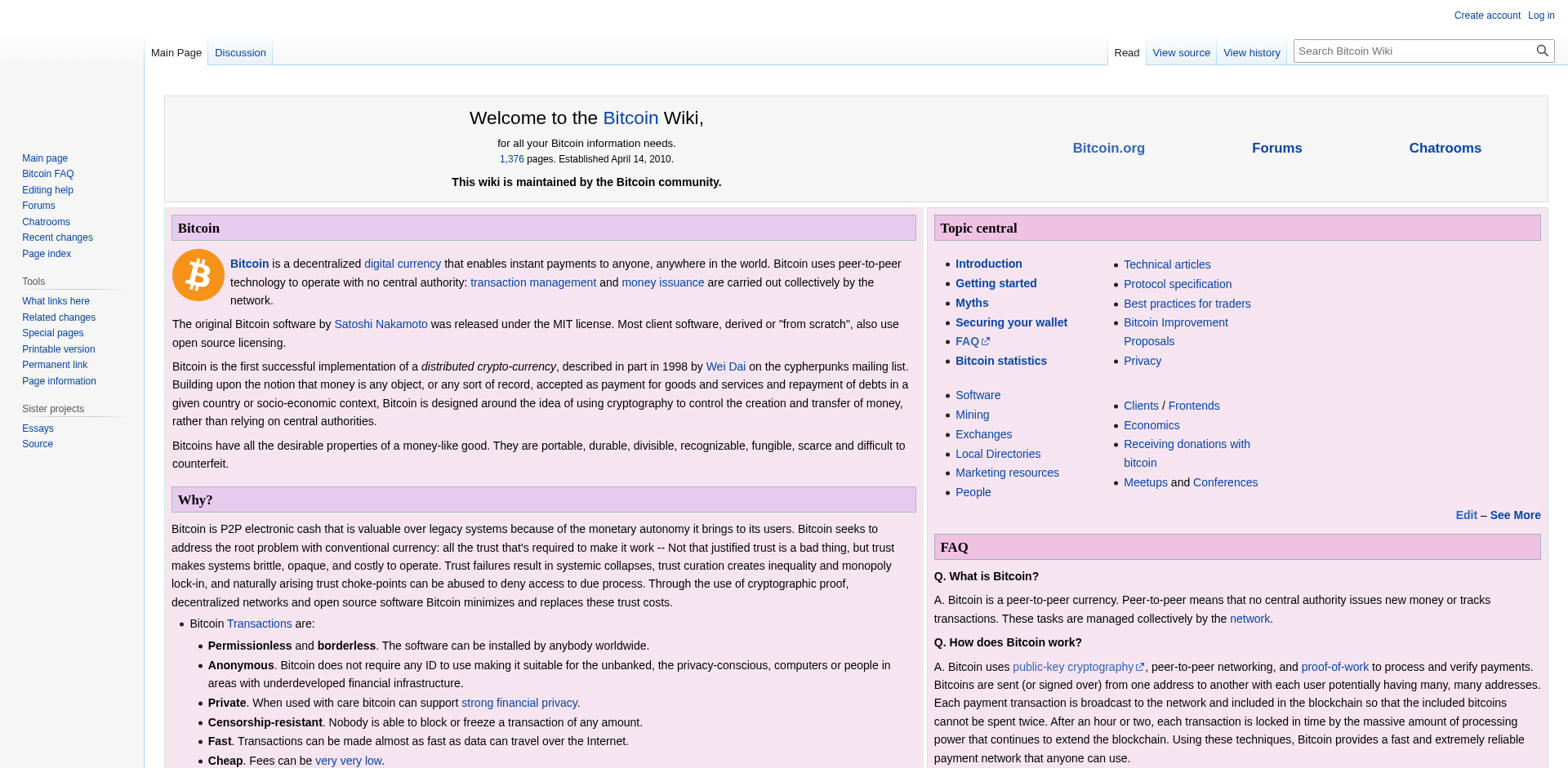The width and height of the screenshot is (1568, 768).
Task: Follow the digital currency link
Action: click(403, 264)
